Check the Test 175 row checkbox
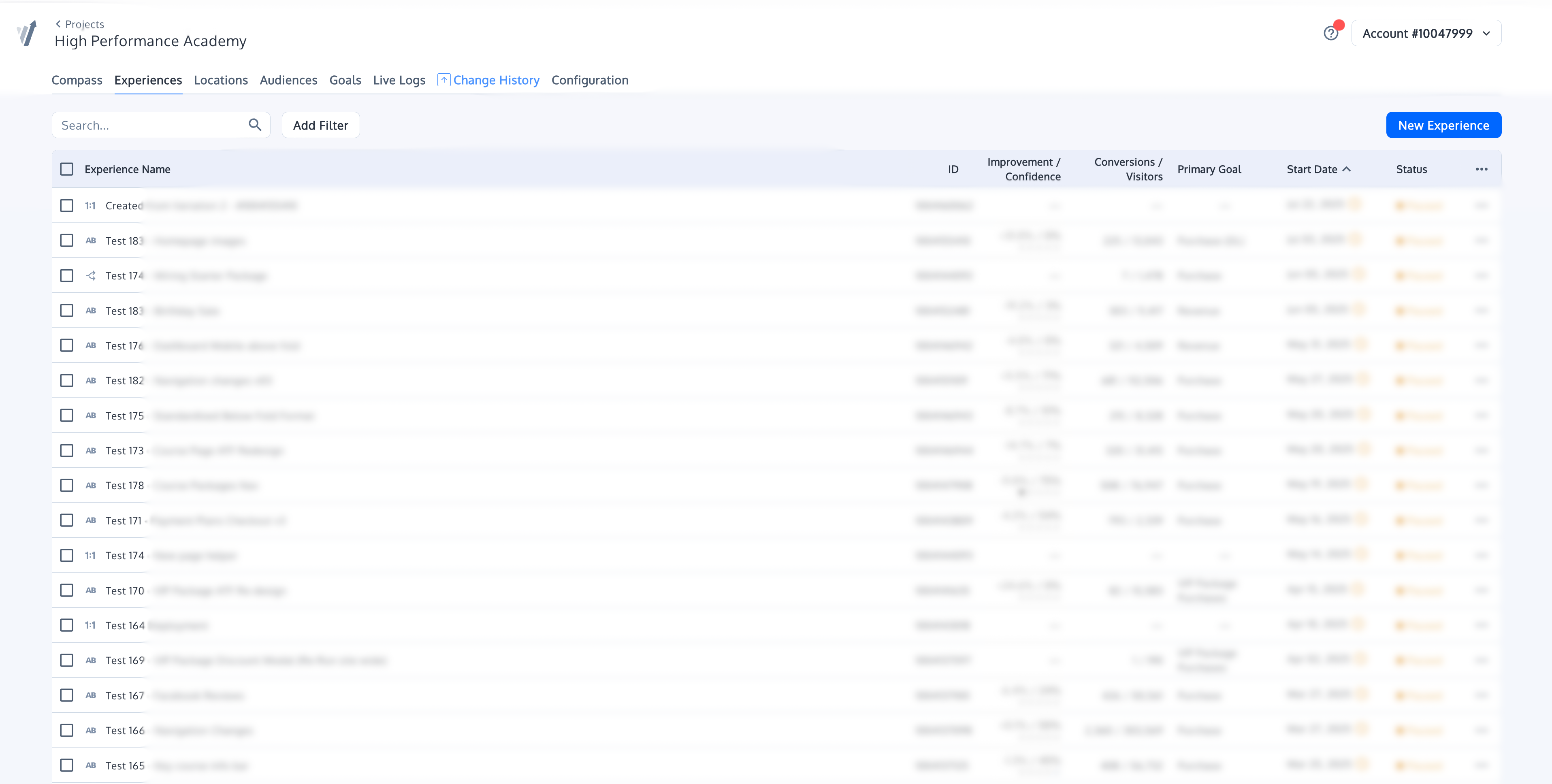The image size is (1552, 784). (x=67, y=415)
